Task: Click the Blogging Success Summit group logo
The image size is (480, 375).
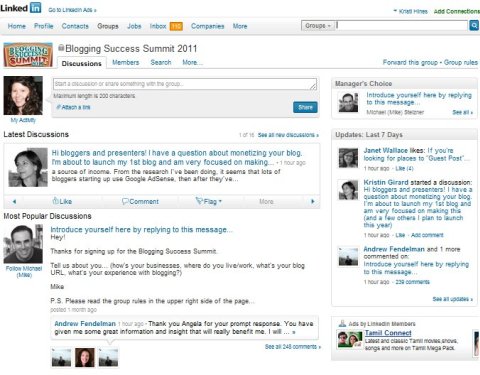Action: [x=28, y=55]
